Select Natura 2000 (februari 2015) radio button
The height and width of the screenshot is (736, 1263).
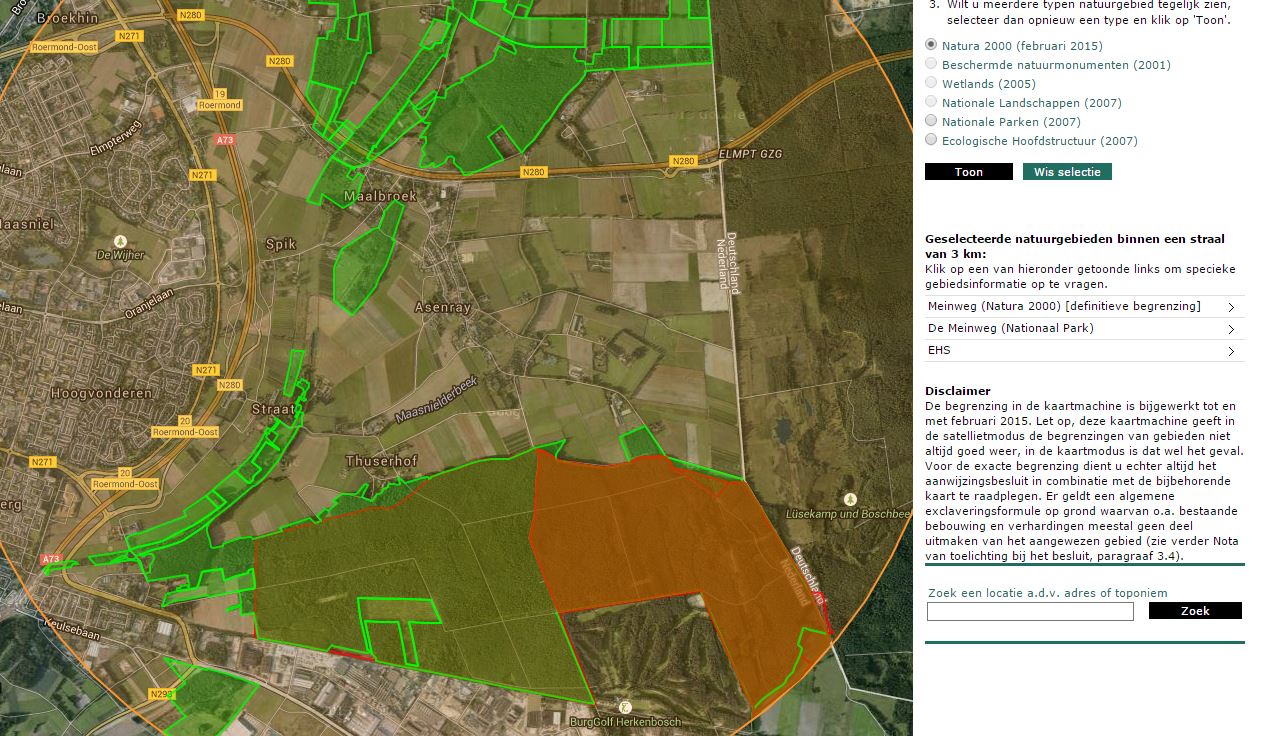click(x=932, y=45)
